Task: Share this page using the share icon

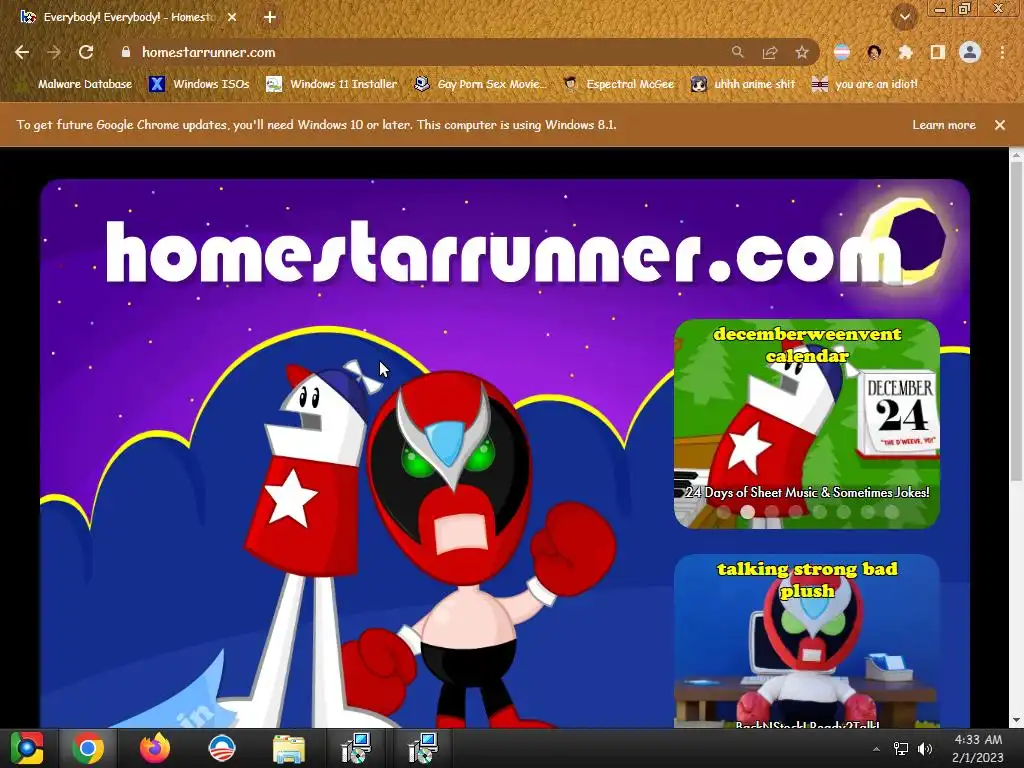Action: pos(770,52)
